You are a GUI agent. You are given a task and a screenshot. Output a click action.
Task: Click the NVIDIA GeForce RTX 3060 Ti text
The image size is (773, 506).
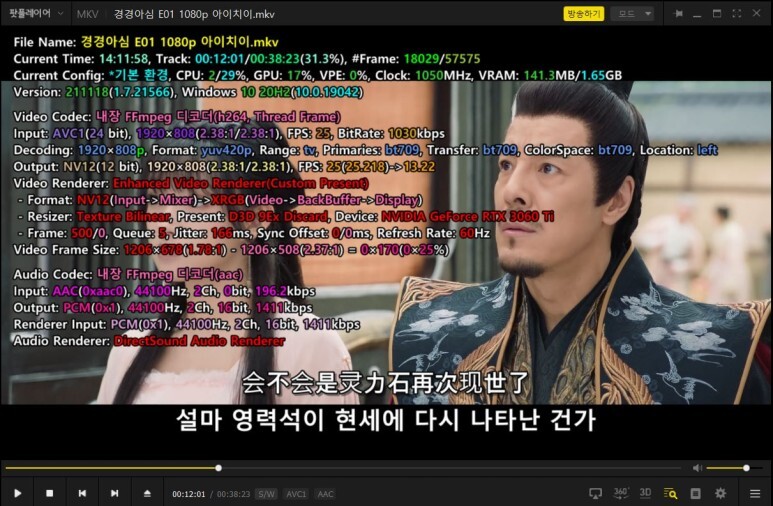(467, 217)
